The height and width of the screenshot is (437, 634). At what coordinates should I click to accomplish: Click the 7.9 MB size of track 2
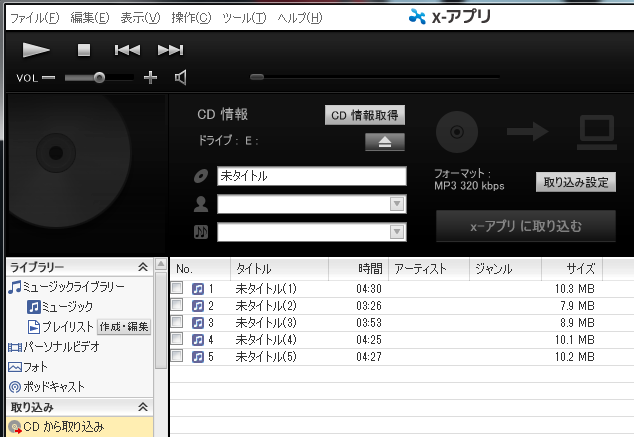tap(577, 306)
